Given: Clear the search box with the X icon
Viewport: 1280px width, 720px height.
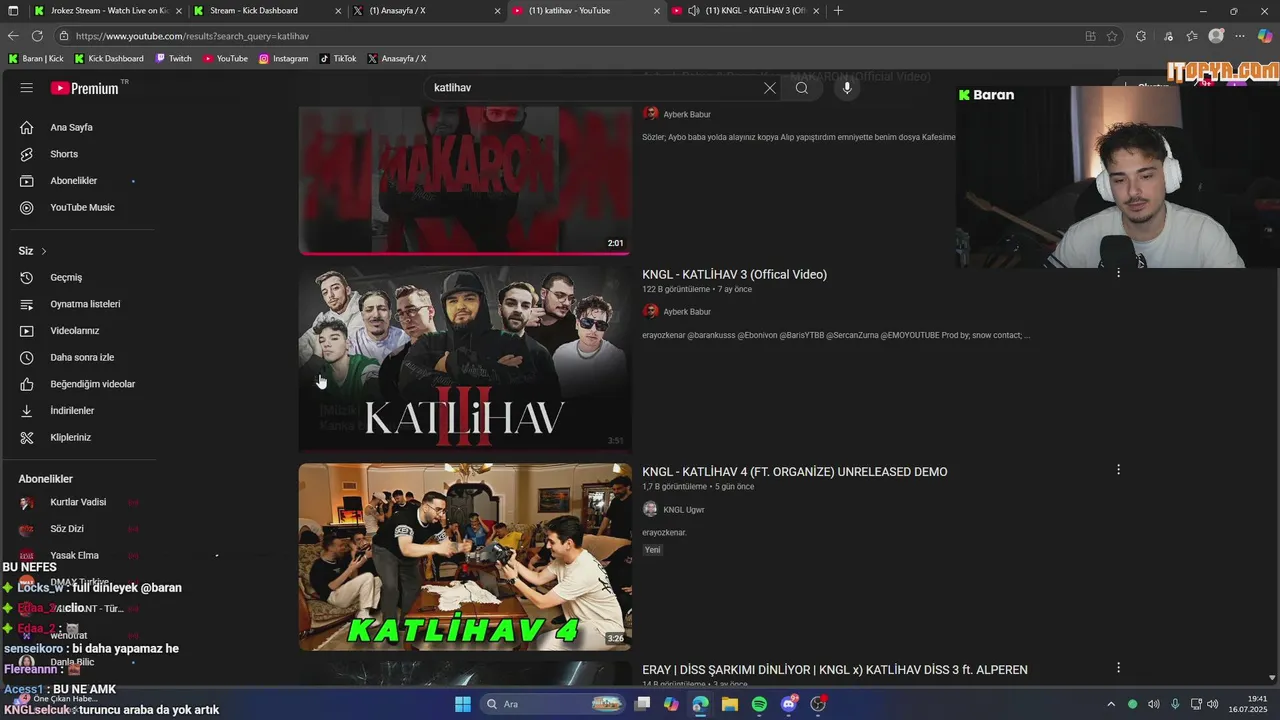Looking at the screenshot, I should [769, 88].
